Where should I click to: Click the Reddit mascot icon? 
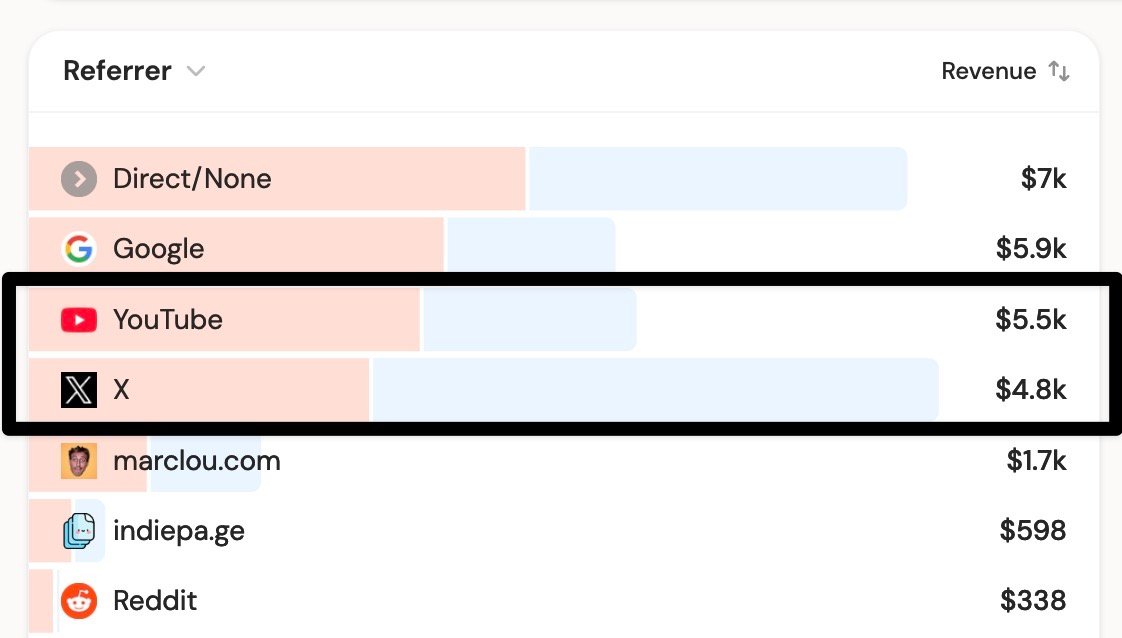[x=79, y=601]
